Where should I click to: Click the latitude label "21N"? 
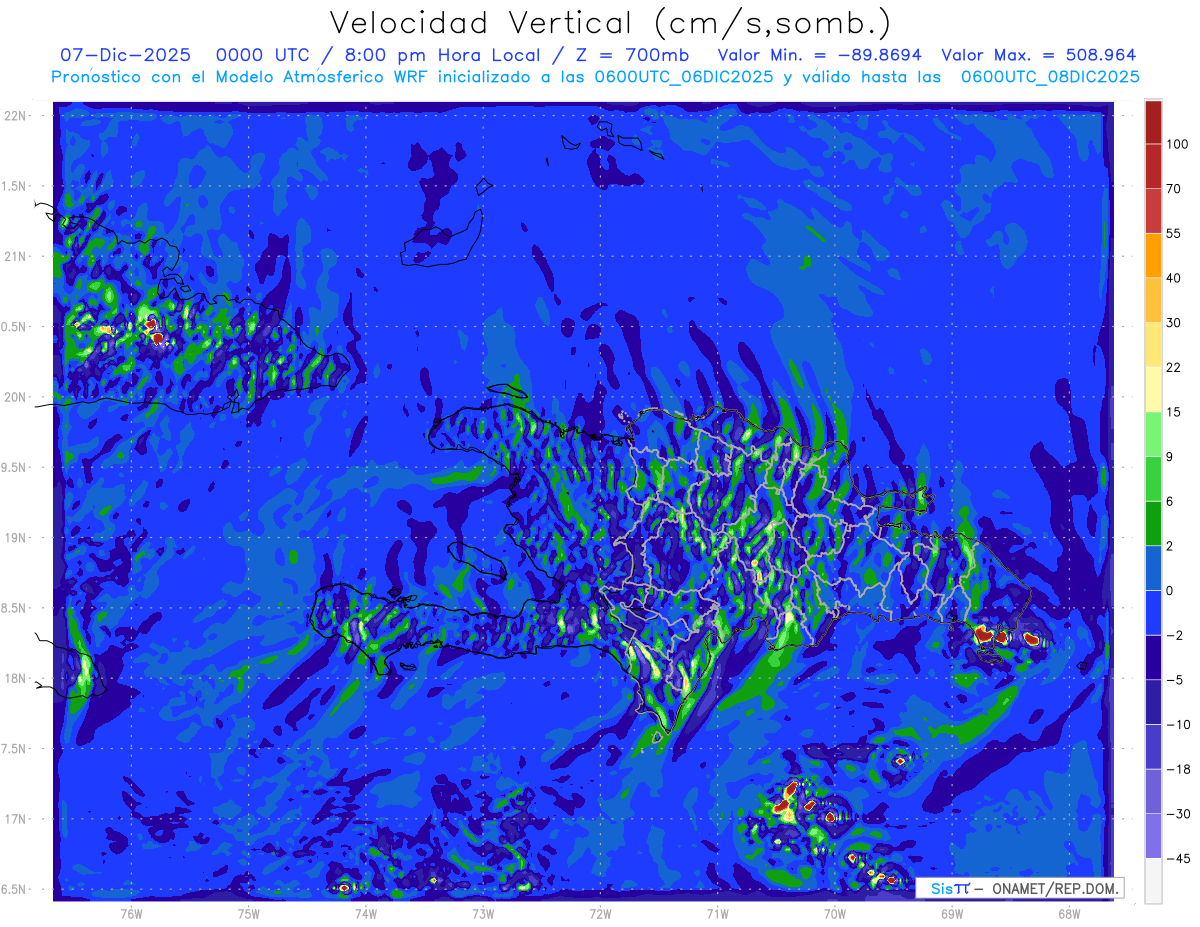coord(17,256)
